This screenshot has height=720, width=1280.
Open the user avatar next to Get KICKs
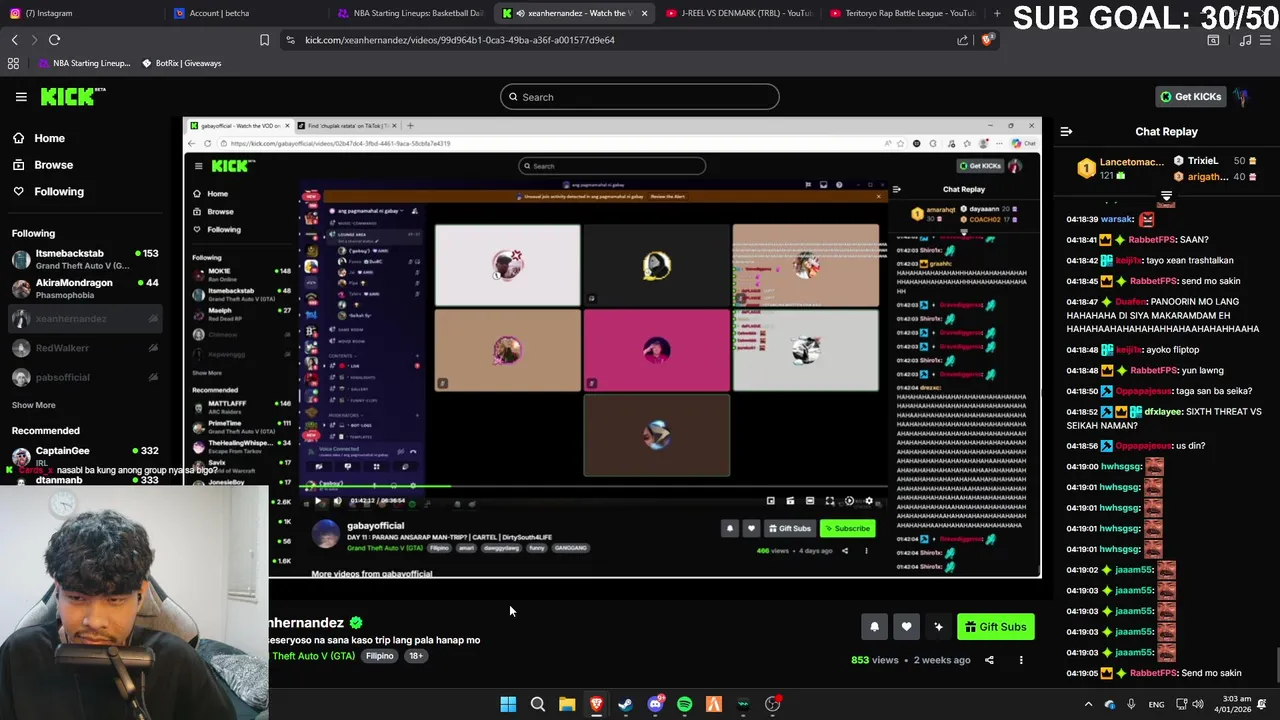(x=1241, y=97)
